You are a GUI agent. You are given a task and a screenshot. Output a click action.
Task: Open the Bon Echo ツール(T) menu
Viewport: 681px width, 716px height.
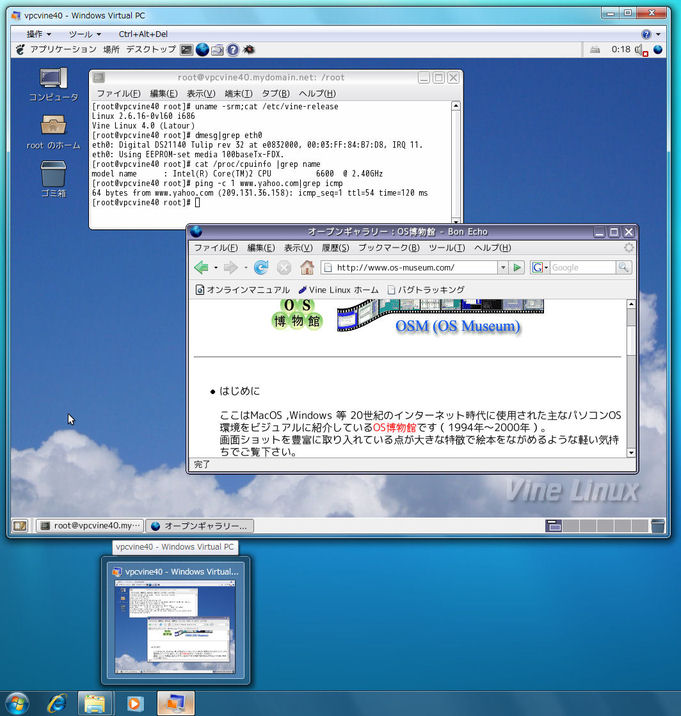coord(447,248)
